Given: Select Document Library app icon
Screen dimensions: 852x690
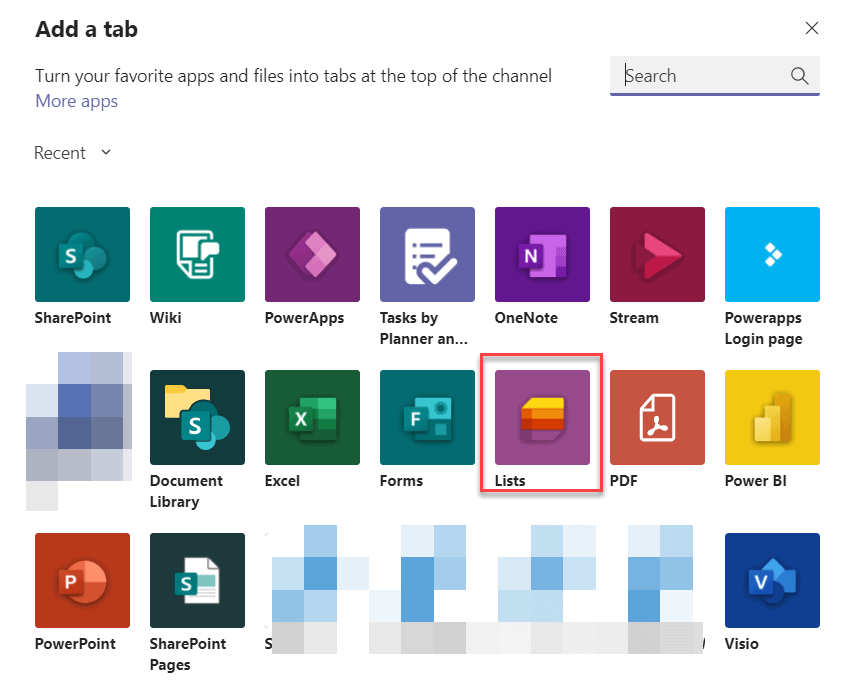Looking at the screenshot, I should [197, 417].
